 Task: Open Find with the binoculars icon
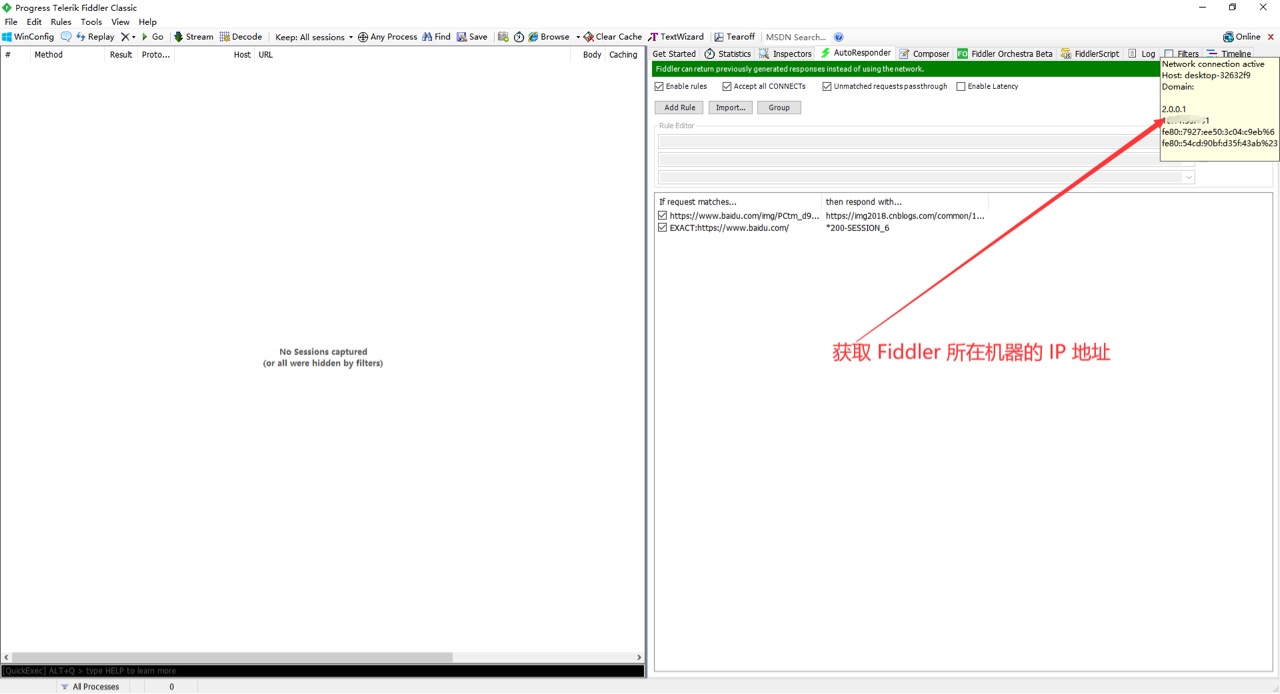click(436, 37)
